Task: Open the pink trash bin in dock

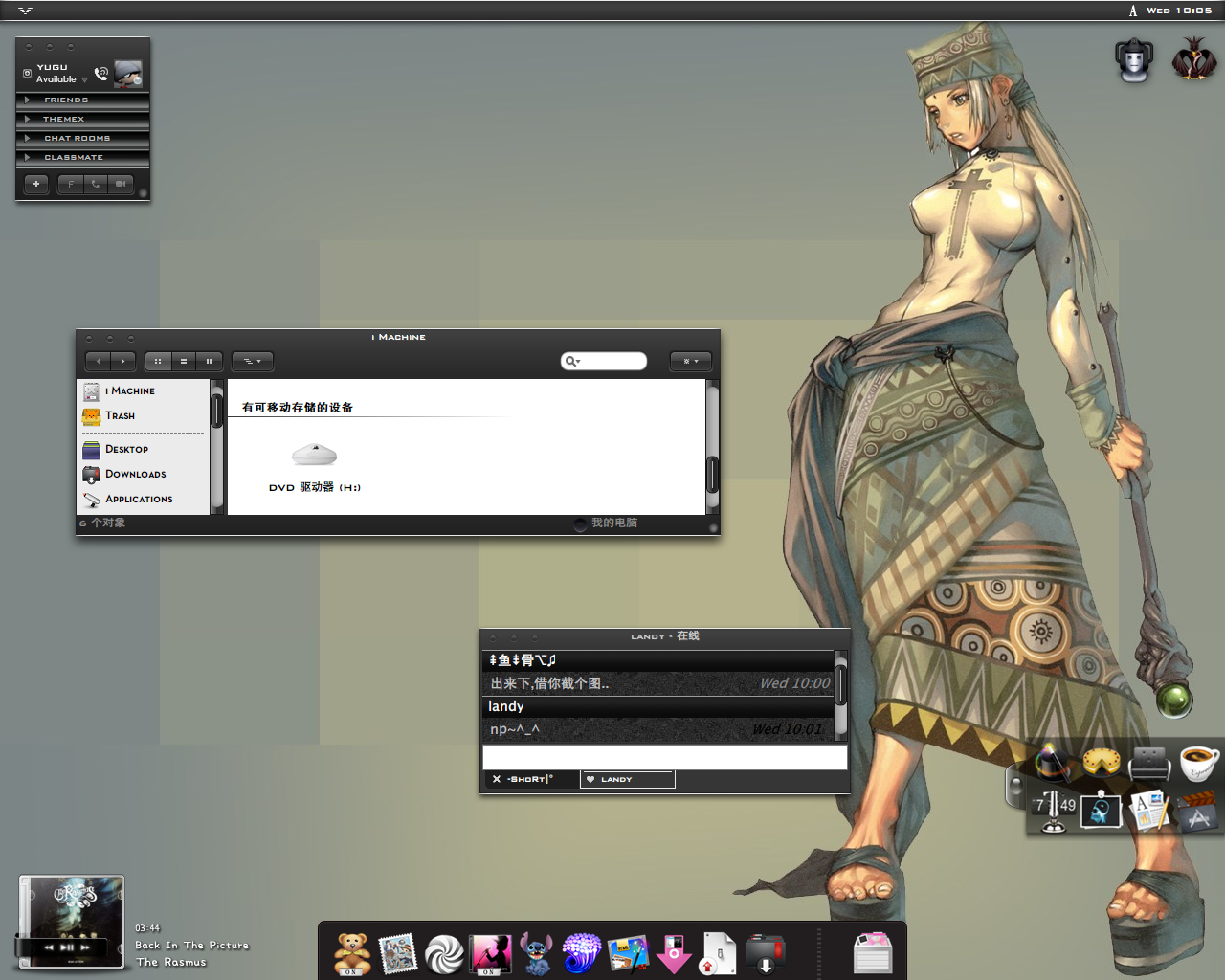Action: click(873, 953)
